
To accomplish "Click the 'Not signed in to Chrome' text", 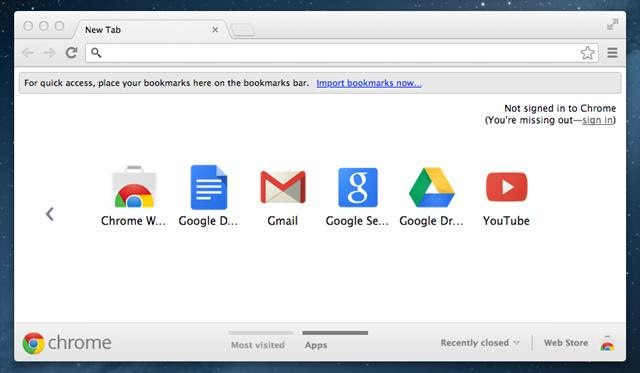I will click(x=560, y=108).
